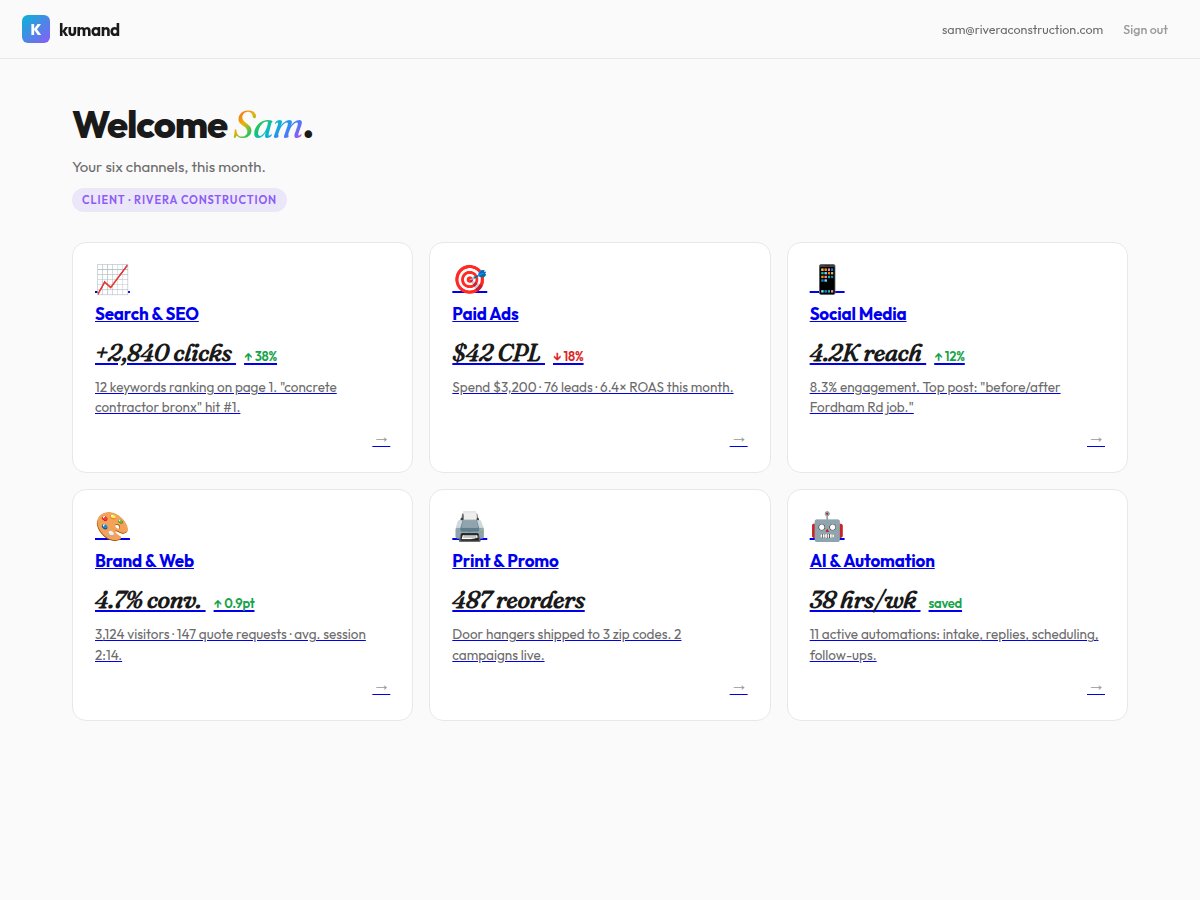Click the Brand & Web palette icon
Screen dimensions: 1200x900
(x=112, y=526)
